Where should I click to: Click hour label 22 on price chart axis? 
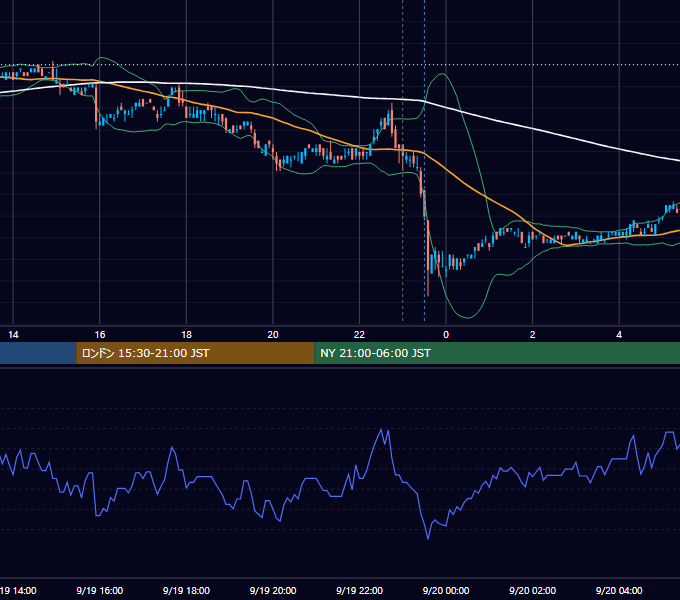[x=360, y=335]
